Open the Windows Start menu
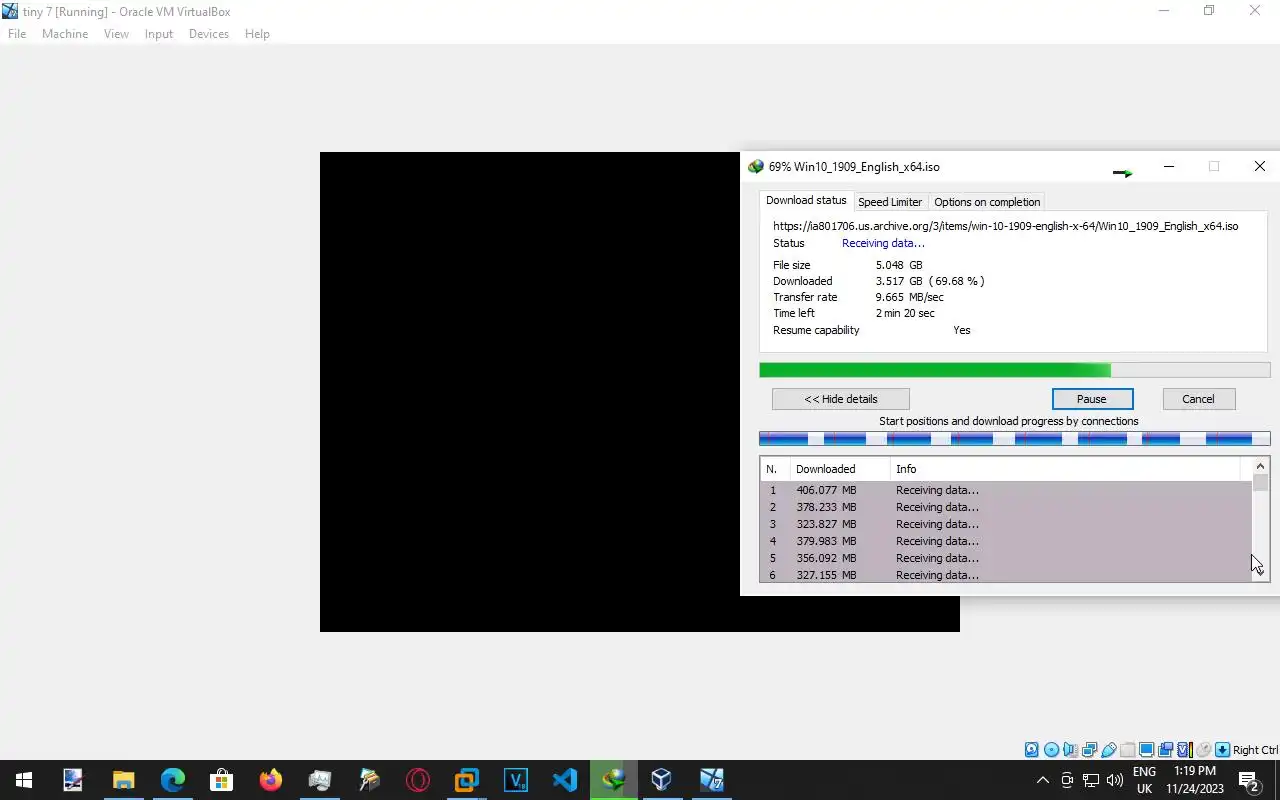1280x800 pixels. (x=24, y=779)
